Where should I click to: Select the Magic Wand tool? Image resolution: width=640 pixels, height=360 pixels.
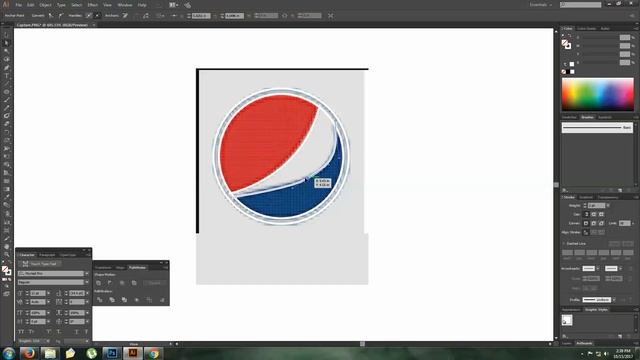click(6, 51)
